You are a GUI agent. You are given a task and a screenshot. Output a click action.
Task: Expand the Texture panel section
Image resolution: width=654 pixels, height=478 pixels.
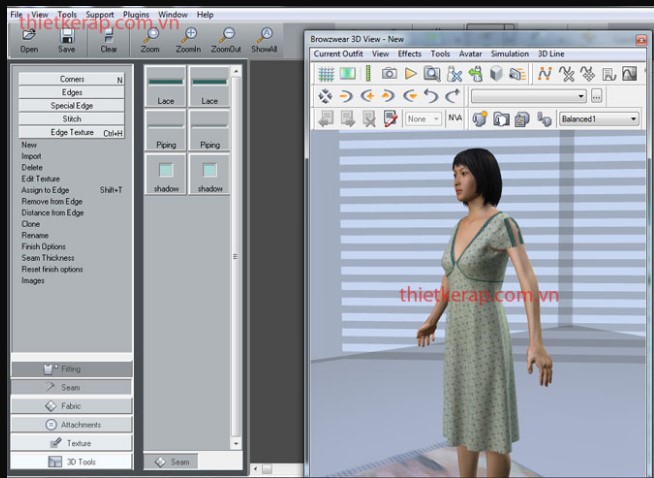(x=71, y=443)
